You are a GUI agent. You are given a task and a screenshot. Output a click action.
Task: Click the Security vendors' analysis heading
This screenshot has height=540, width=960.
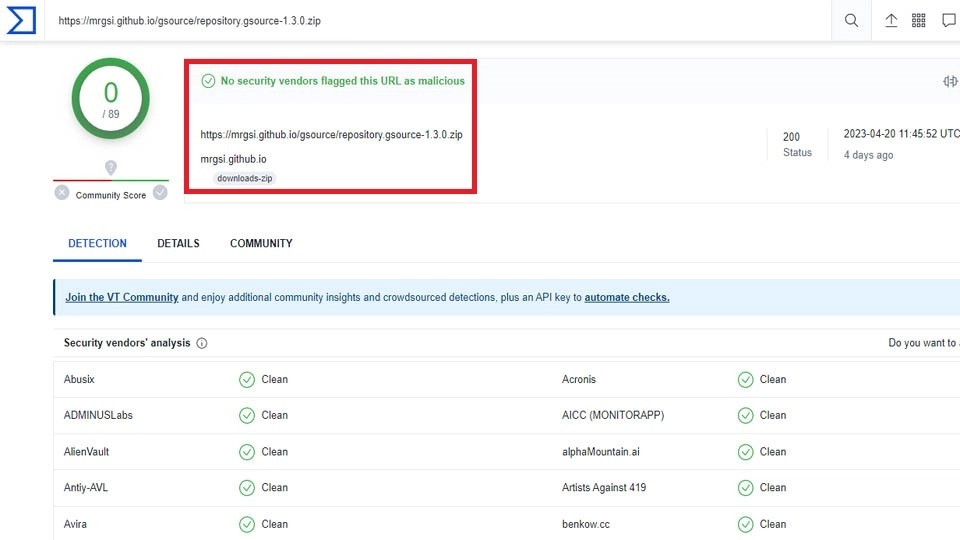(127, 343)
